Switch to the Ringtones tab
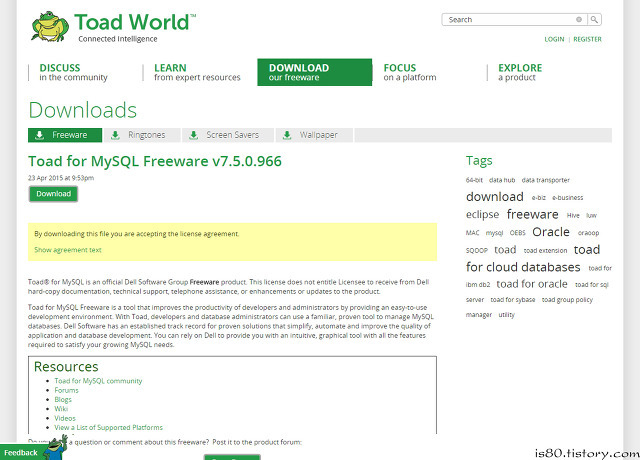The image size is (640, 460). point(142,135)
